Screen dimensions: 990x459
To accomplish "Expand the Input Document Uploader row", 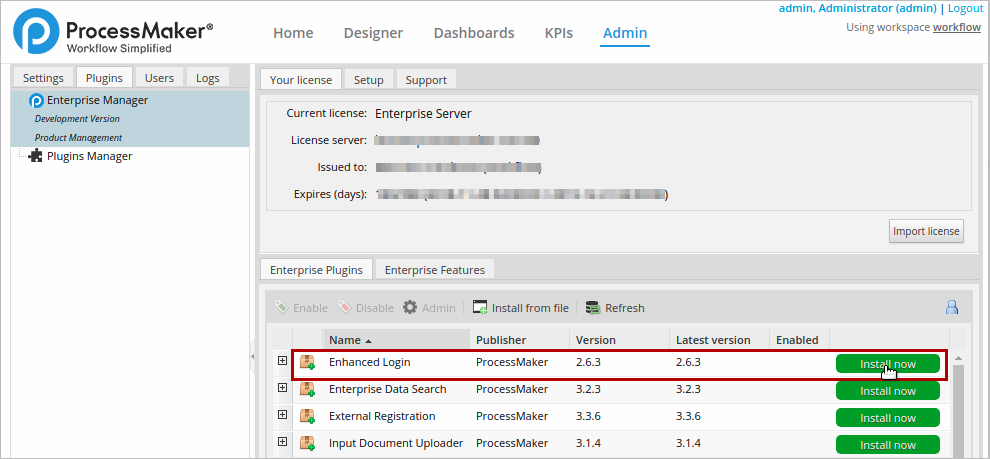I will [283, 442].
